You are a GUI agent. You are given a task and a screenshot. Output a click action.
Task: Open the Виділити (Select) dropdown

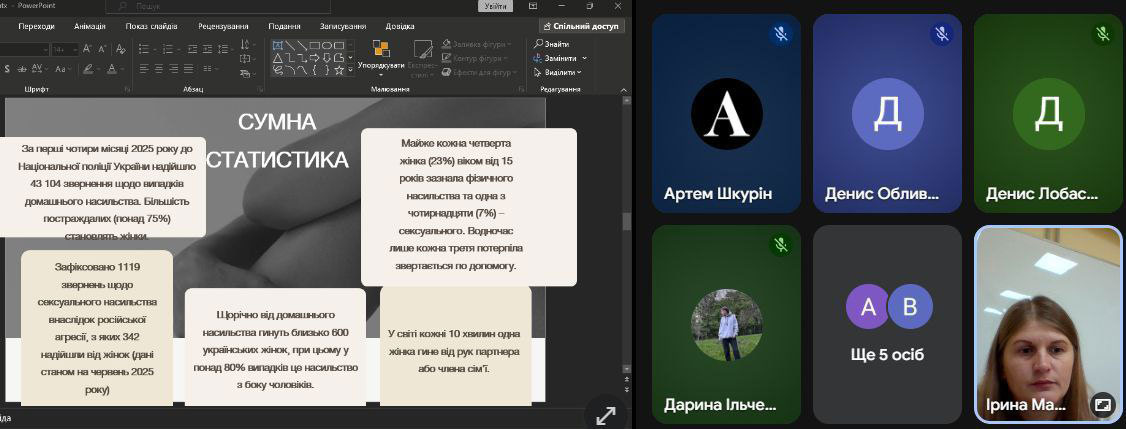(x=560, y=72)
